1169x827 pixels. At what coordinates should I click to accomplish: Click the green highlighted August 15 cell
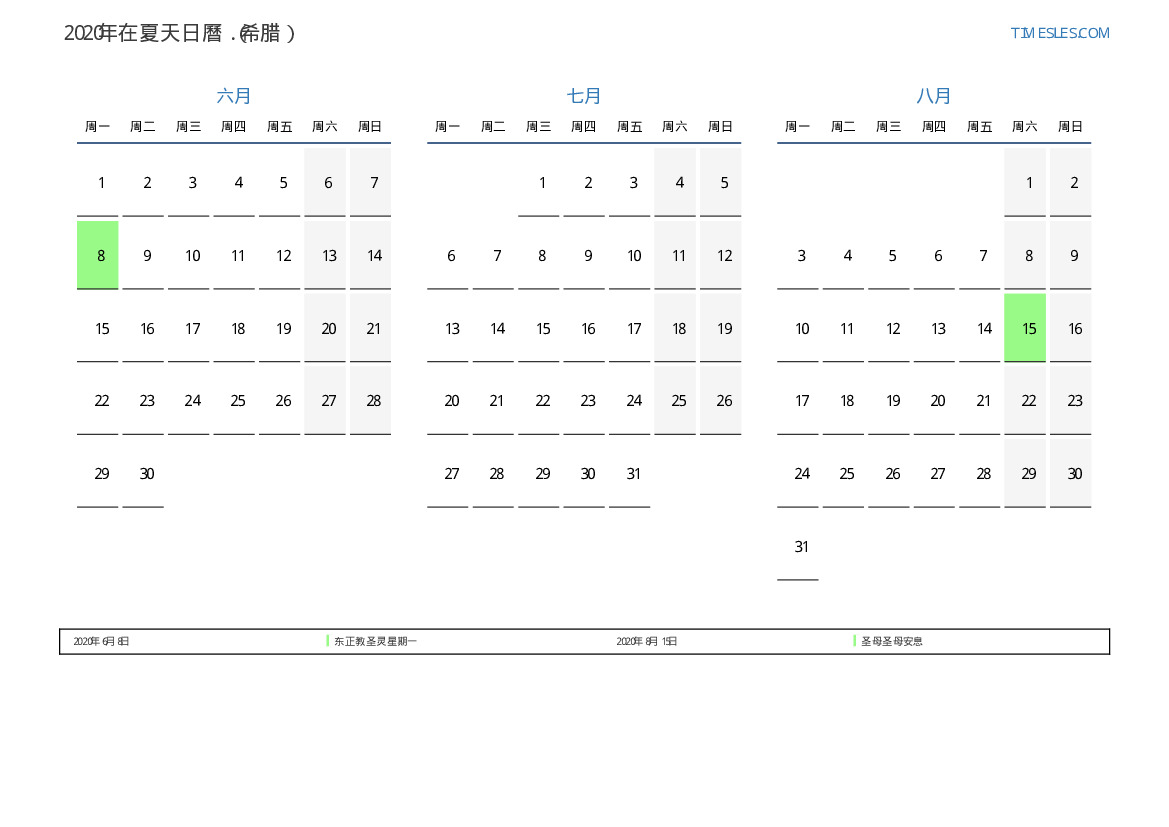point(1025,328)
